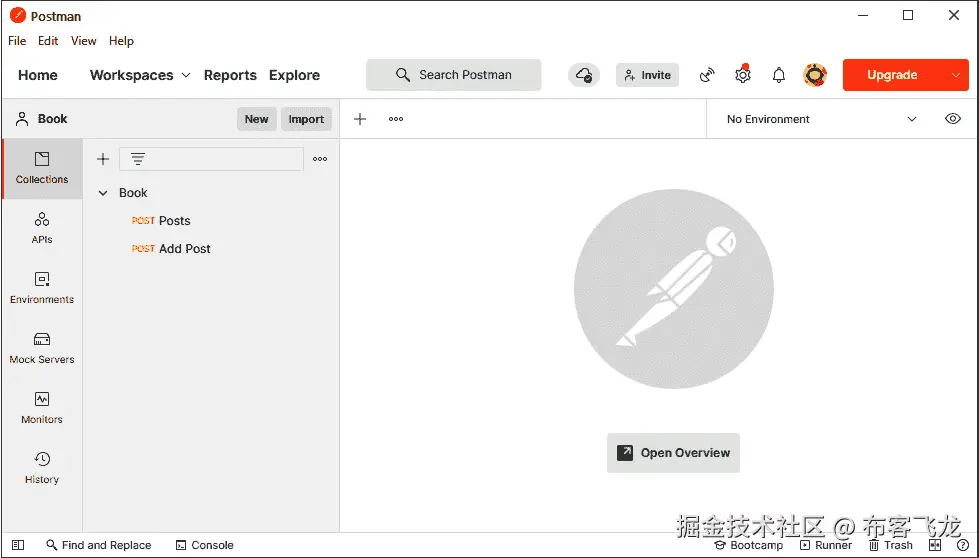
Task: Open the Help menu
Action: [x=121, y=41]
